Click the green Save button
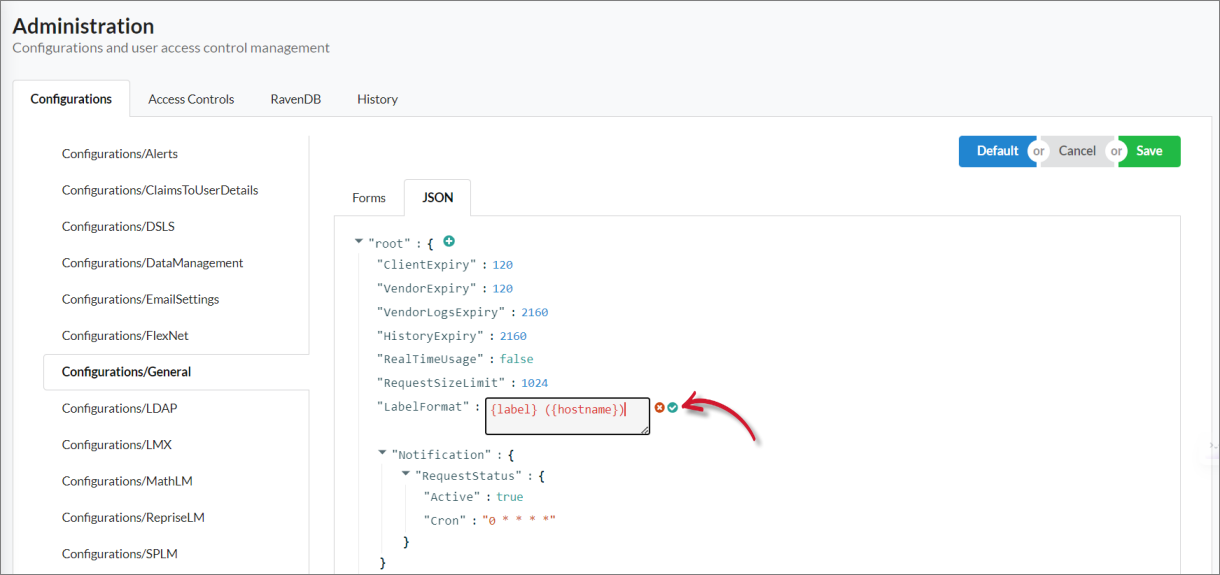Viewport: 1220px width, 575px height. point(1149,151)
